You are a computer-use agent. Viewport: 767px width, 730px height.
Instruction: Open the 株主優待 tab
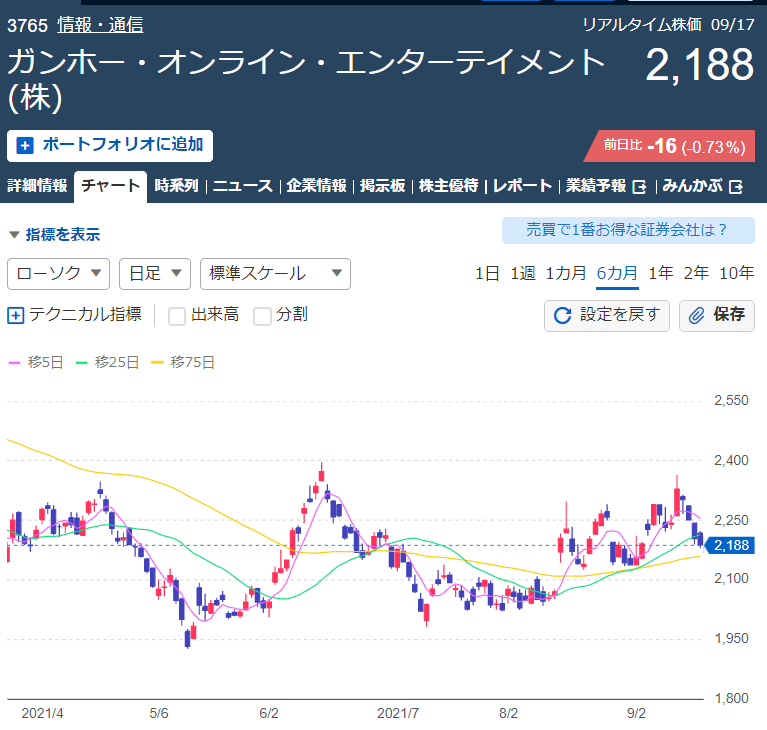(448, 186)
